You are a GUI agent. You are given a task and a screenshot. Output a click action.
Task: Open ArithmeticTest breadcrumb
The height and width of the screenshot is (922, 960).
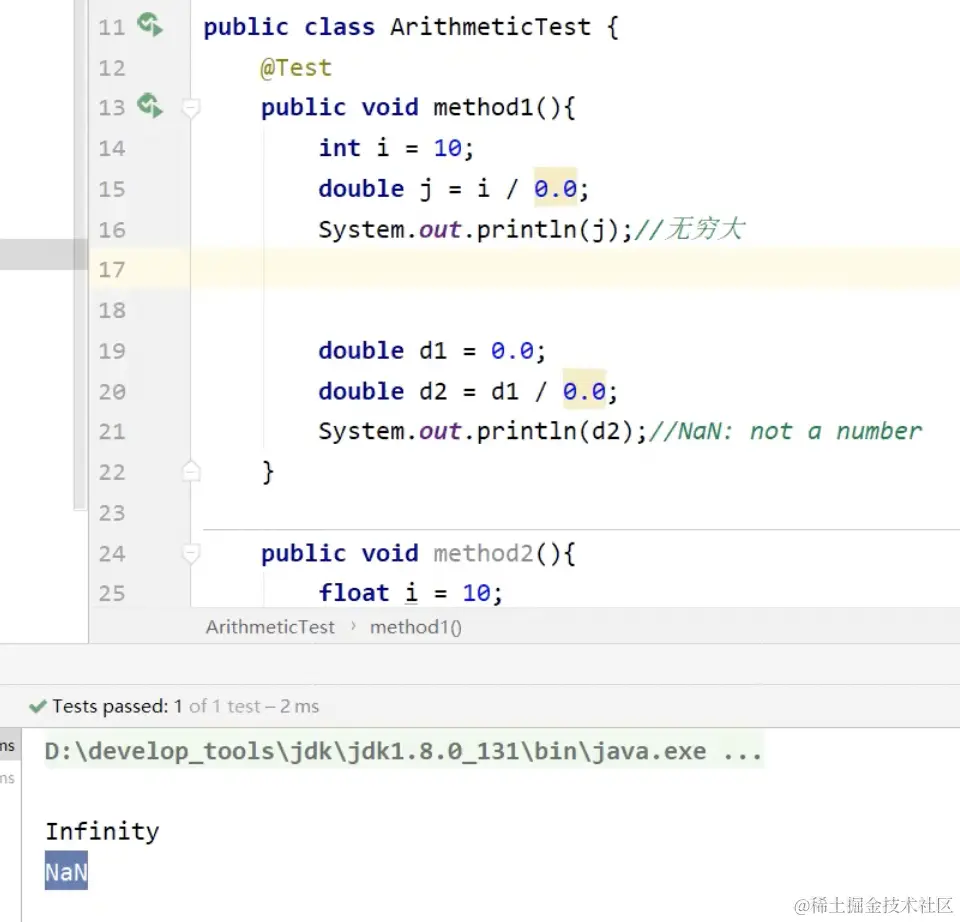(x=270, y=627)
